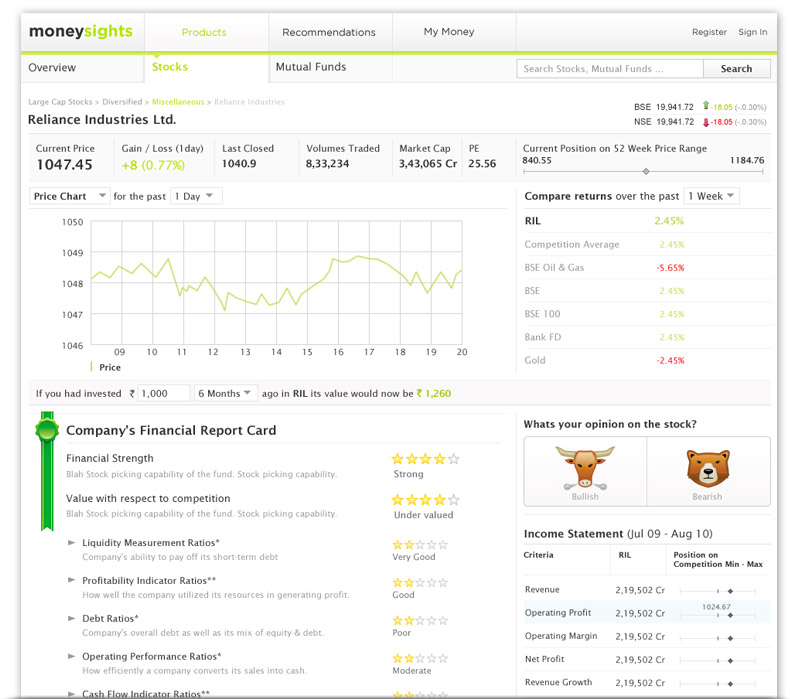Click the Current Price 1047.45 value
The height and width of the screenshot is (699, 790).
(x=64, y=165)
